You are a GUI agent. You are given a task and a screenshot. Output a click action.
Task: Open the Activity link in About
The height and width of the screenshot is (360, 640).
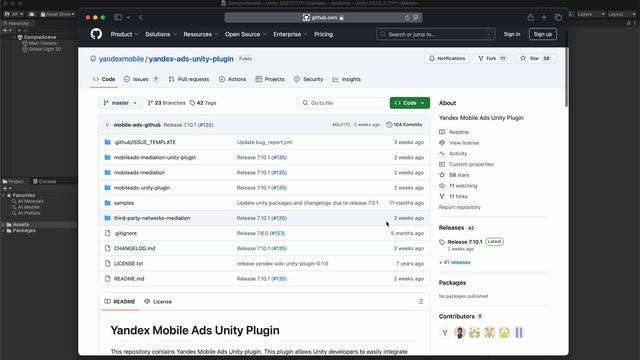(453, 153)
